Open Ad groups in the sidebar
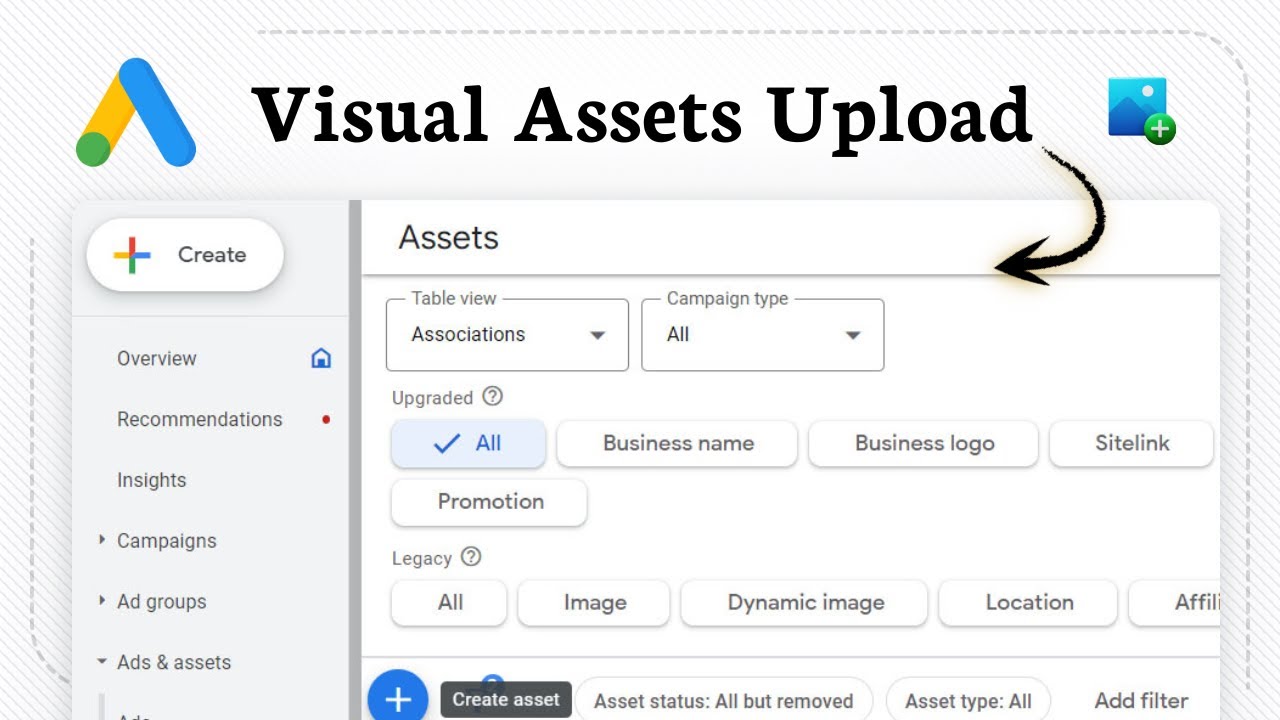The width and height of the screenshot is (1280, 720). click(162, 602)
